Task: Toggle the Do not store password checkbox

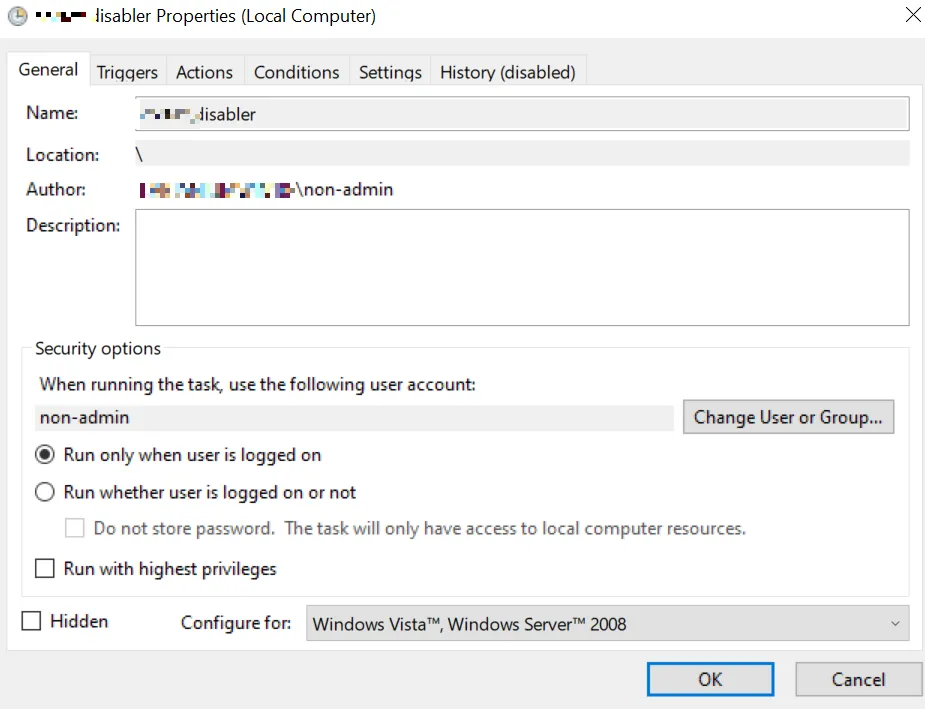Action: tap(75, 528)
